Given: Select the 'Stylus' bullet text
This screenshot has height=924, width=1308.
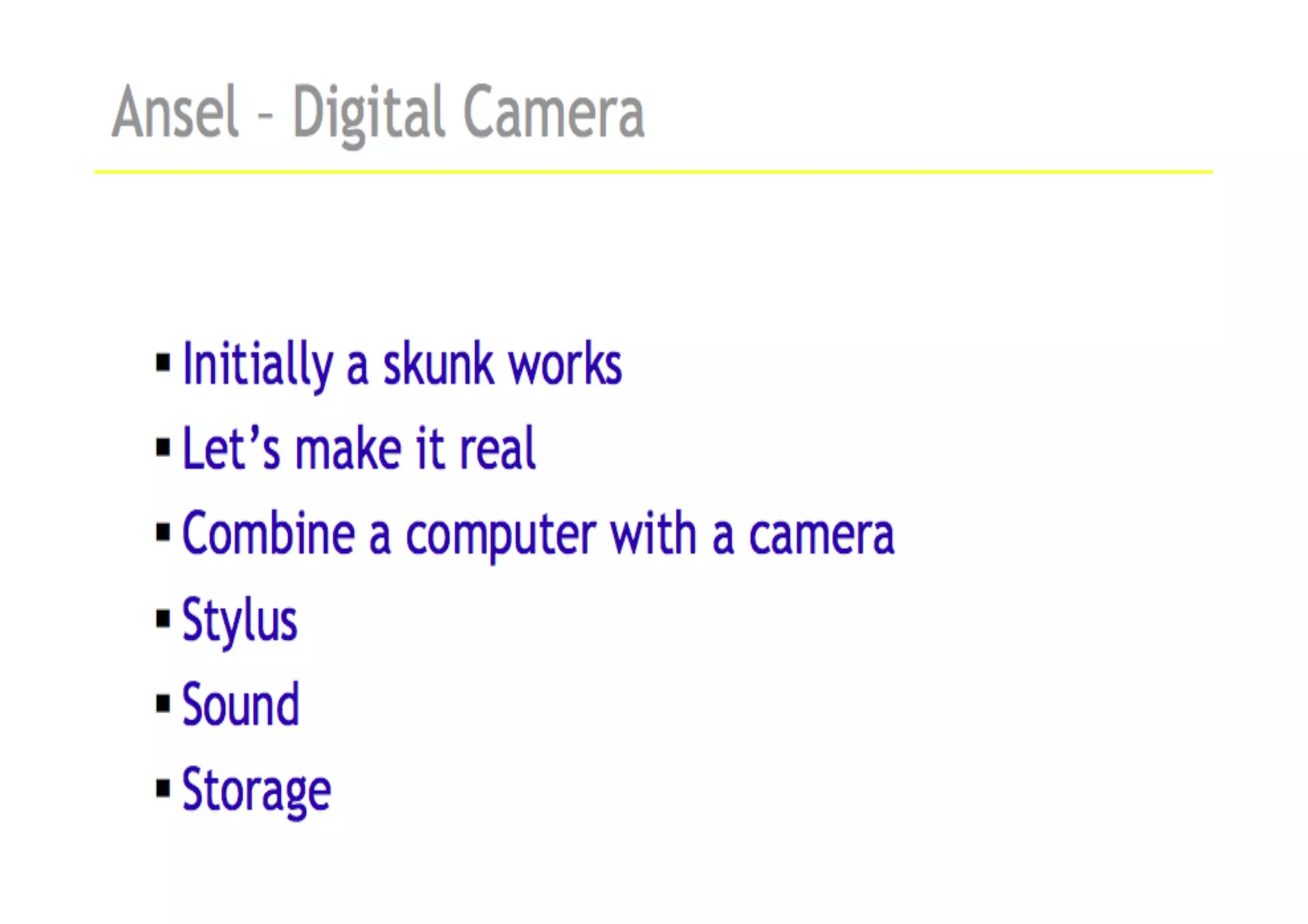Looking at the screenshot, I should 240,621.
